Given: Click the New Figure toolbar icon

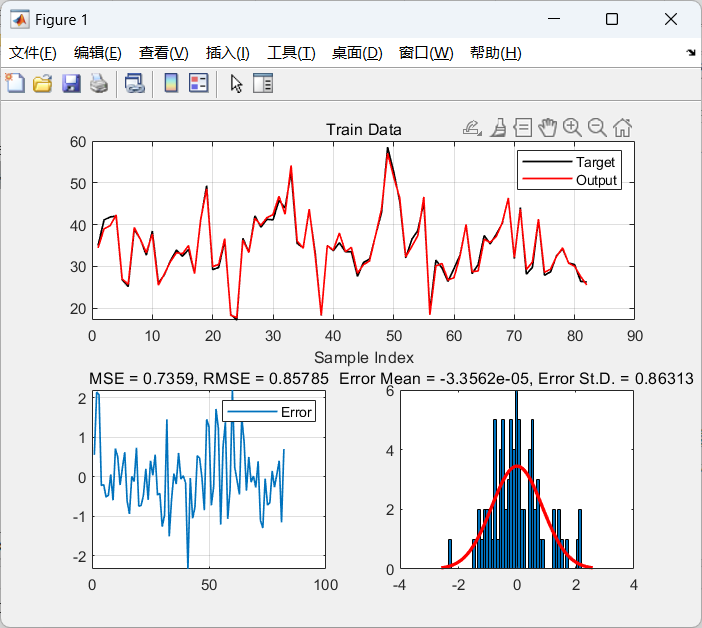Looking at the screenshot, I should (15, 84).
